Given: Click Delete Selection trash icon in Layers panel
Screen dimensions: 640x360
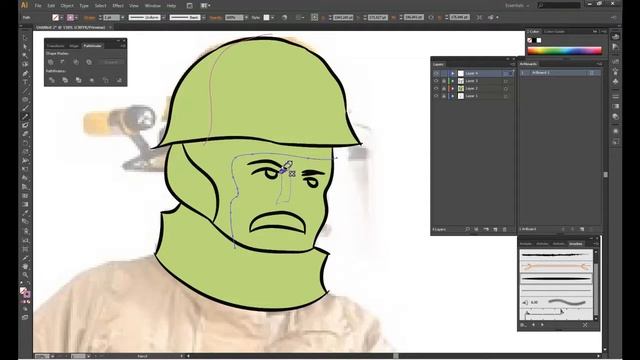Looking at the screenshot, I should pos(504,229).
